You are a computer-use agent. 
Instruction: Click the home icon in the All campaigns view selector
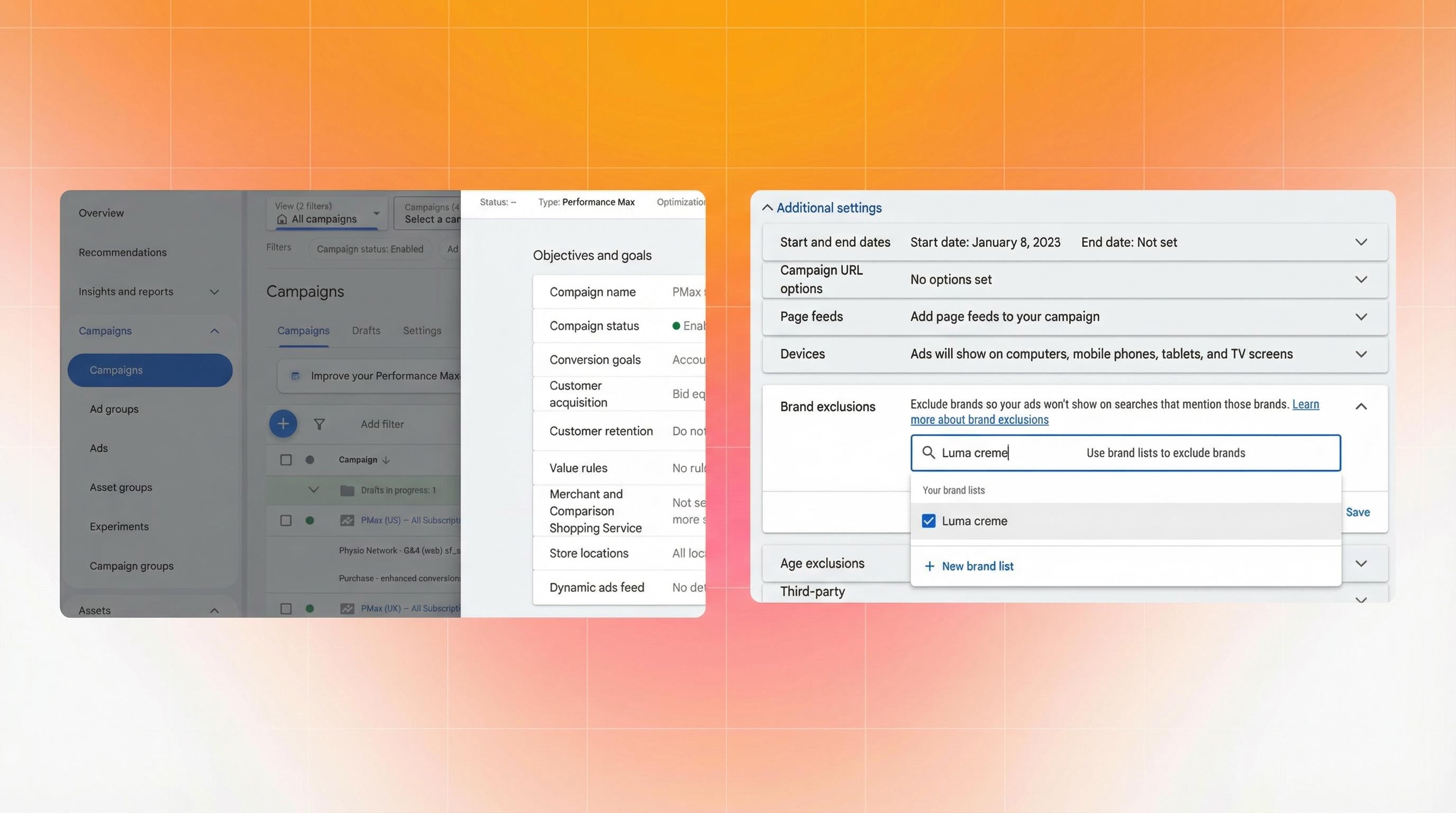coord(283,220)
